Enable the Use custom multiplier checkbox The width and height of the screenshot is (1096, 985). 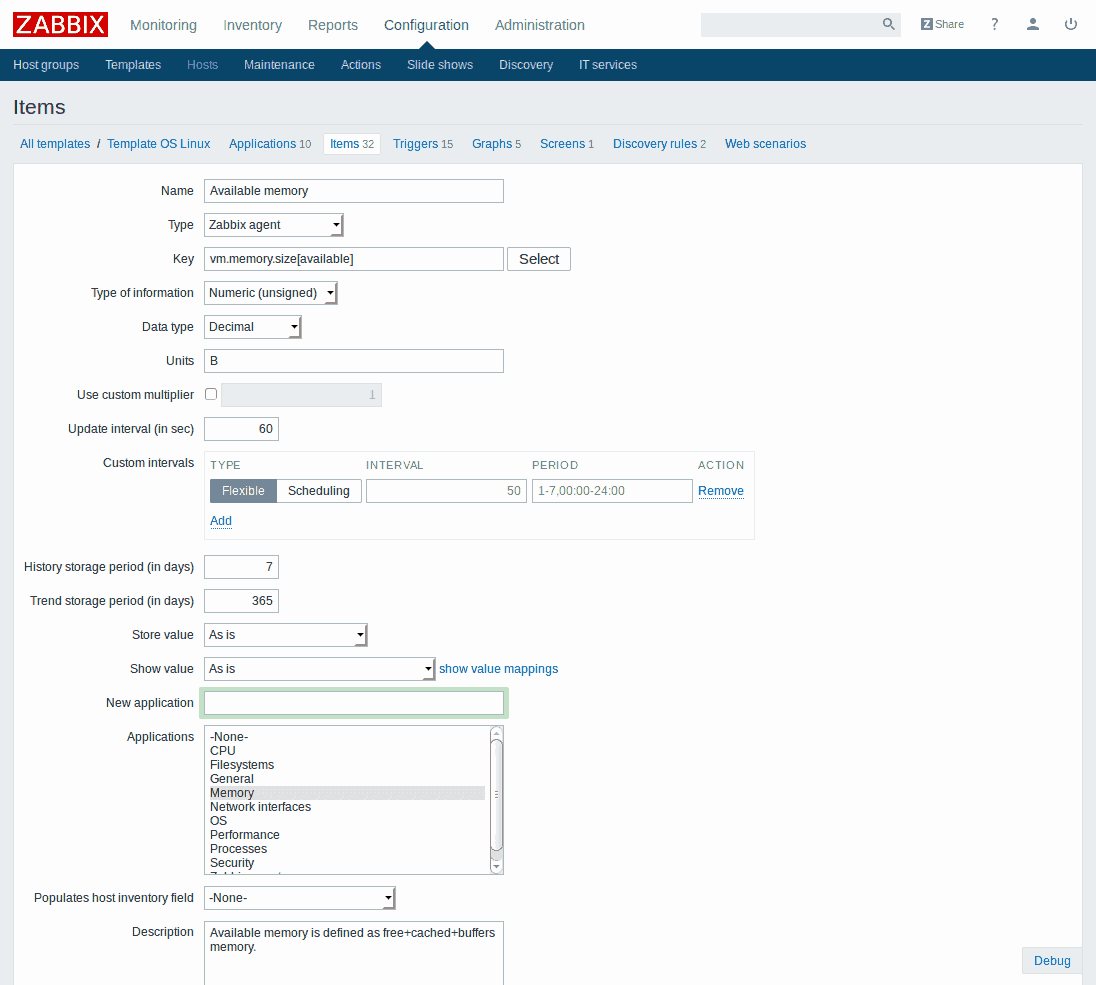(x=211, y=394)
